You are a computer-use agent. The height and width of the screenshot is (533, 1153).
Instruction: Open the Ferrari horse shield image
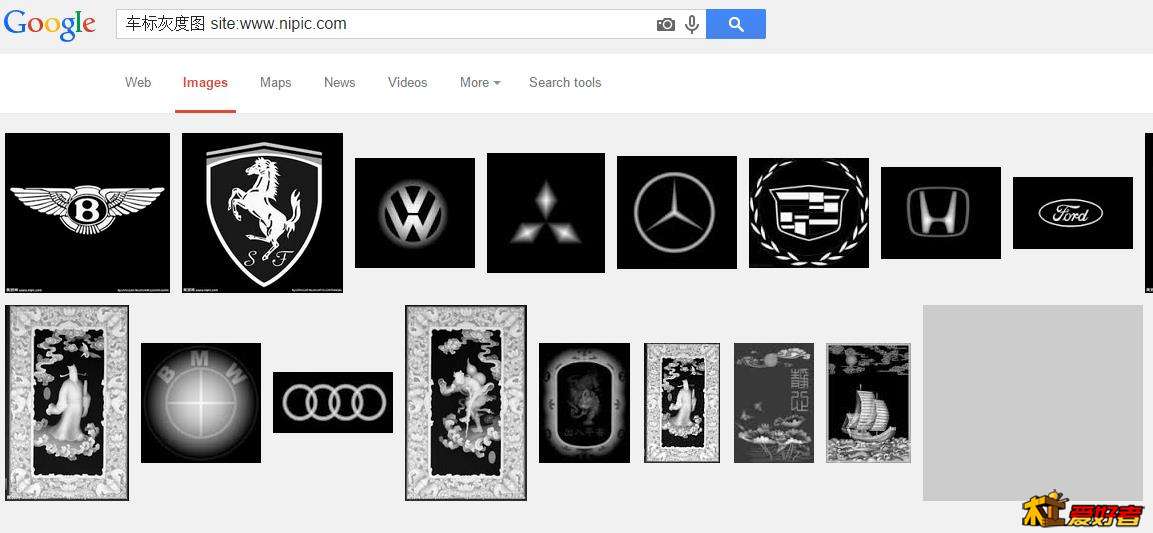click(263, 213)
